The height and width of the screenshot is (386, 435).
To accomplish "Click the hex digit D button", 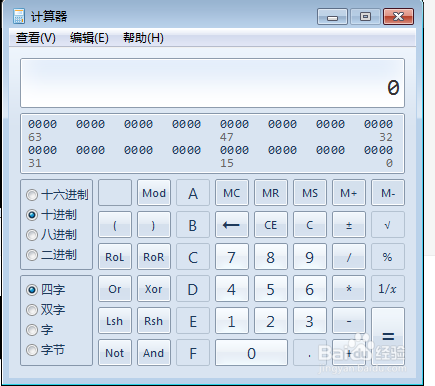I will point(193,289).
